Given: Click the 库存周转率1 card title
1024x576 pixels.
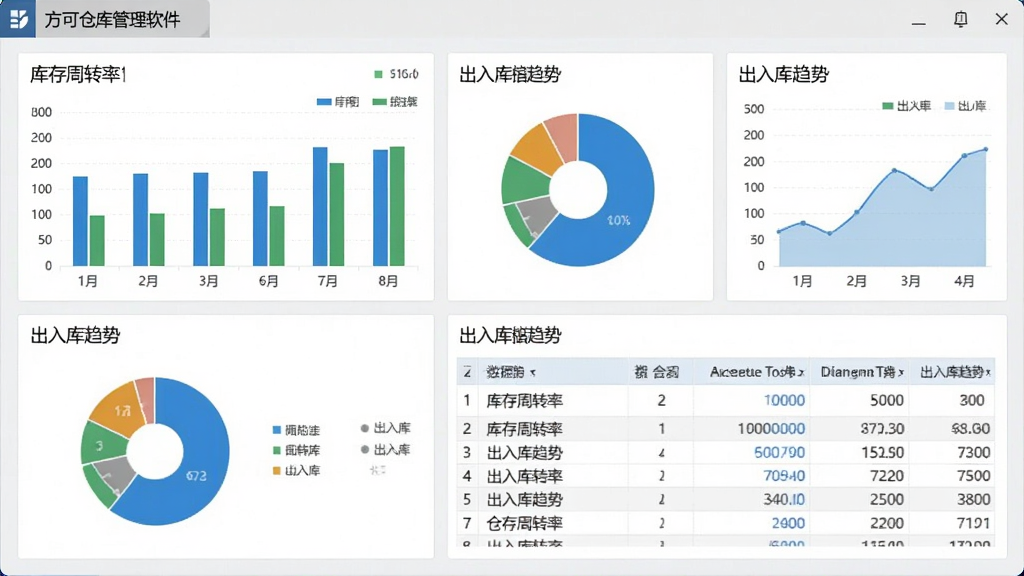Looking at the screenshot, I should click(78, 74).
